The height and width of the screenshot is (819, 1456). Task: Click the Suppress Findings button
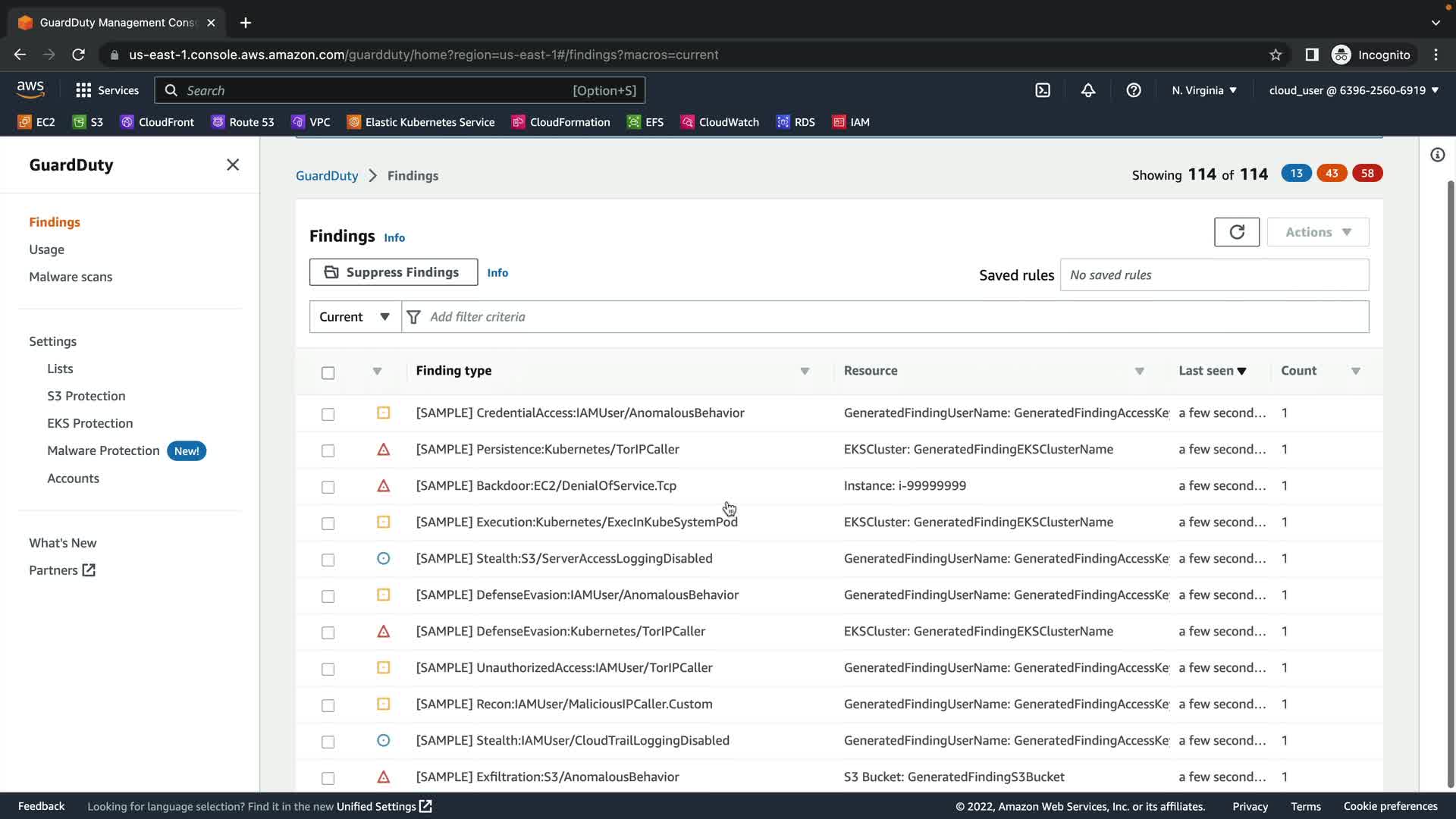coord(393,272)
